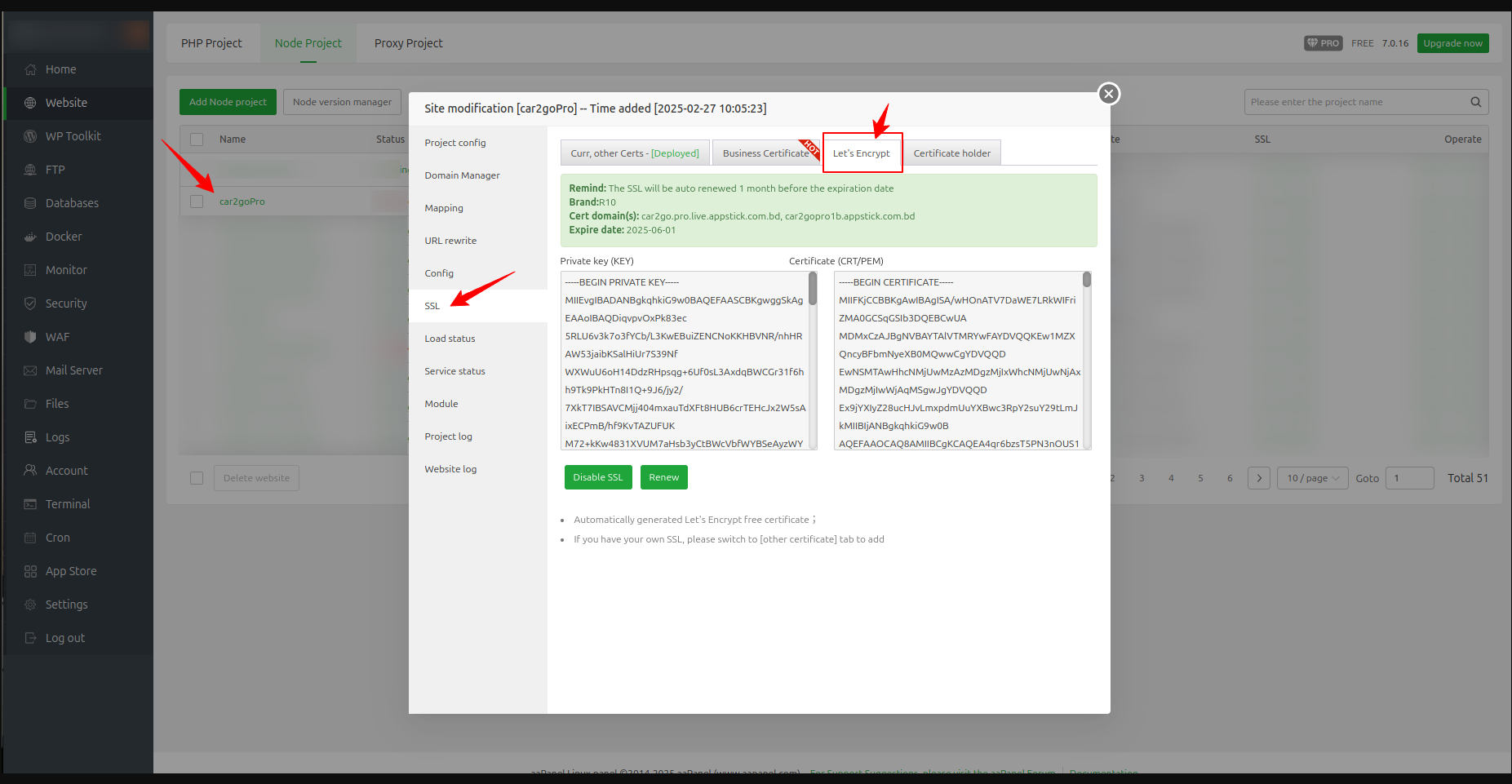Open Mapping section
The height and width of the screenshot is (784, 1512).
click(x=478, y=208)
